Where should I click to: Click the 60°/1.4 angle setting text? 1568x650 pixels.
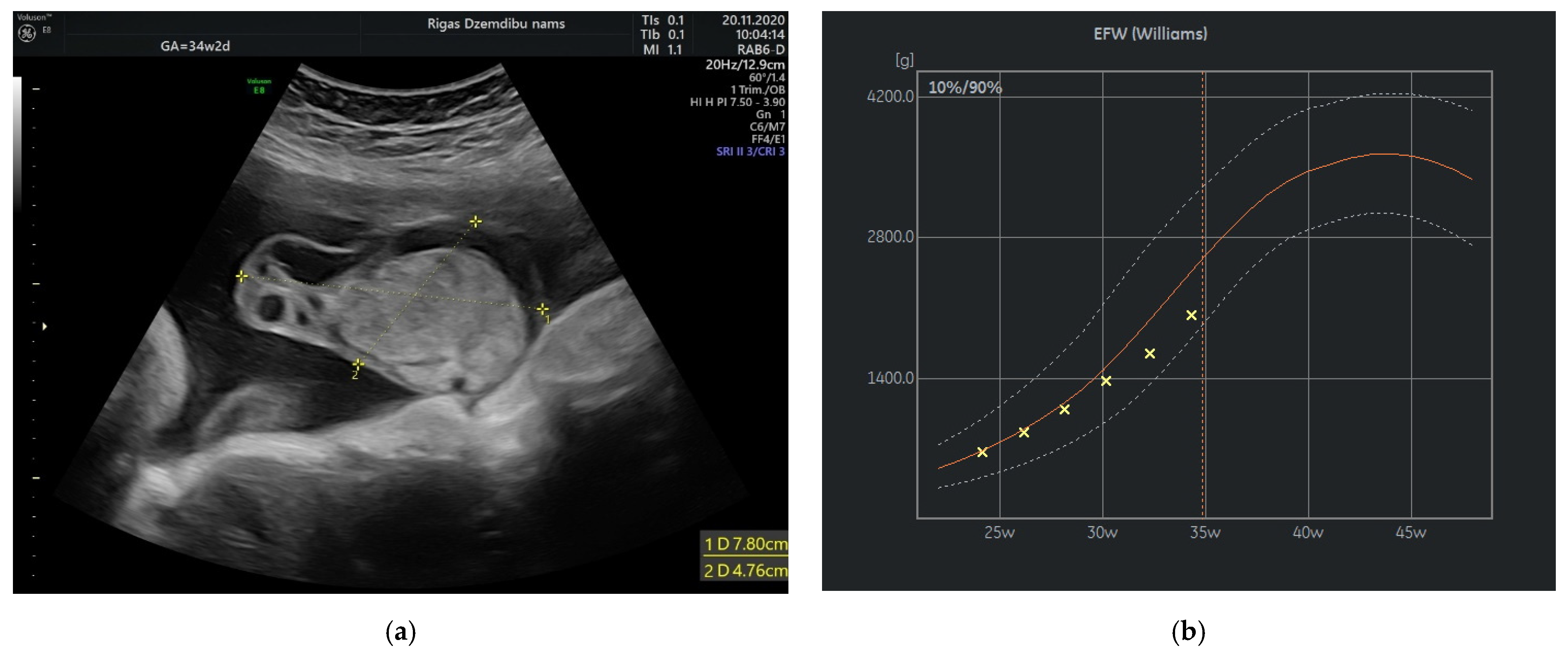coord(767,77)
